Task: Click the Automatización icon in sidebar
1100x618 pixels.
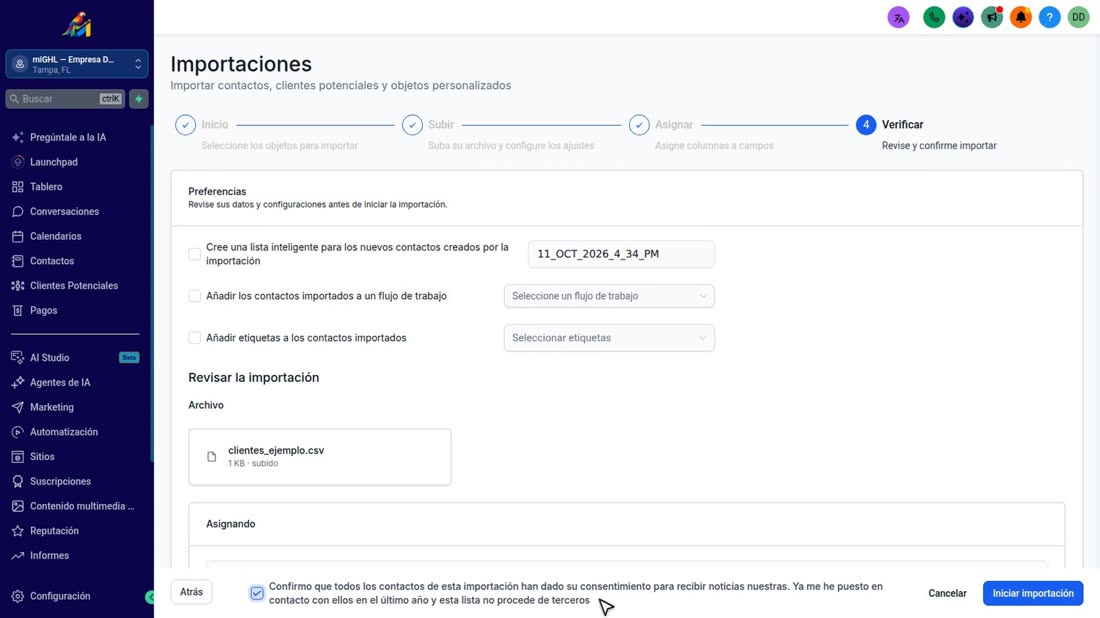Action: point(18,432)
